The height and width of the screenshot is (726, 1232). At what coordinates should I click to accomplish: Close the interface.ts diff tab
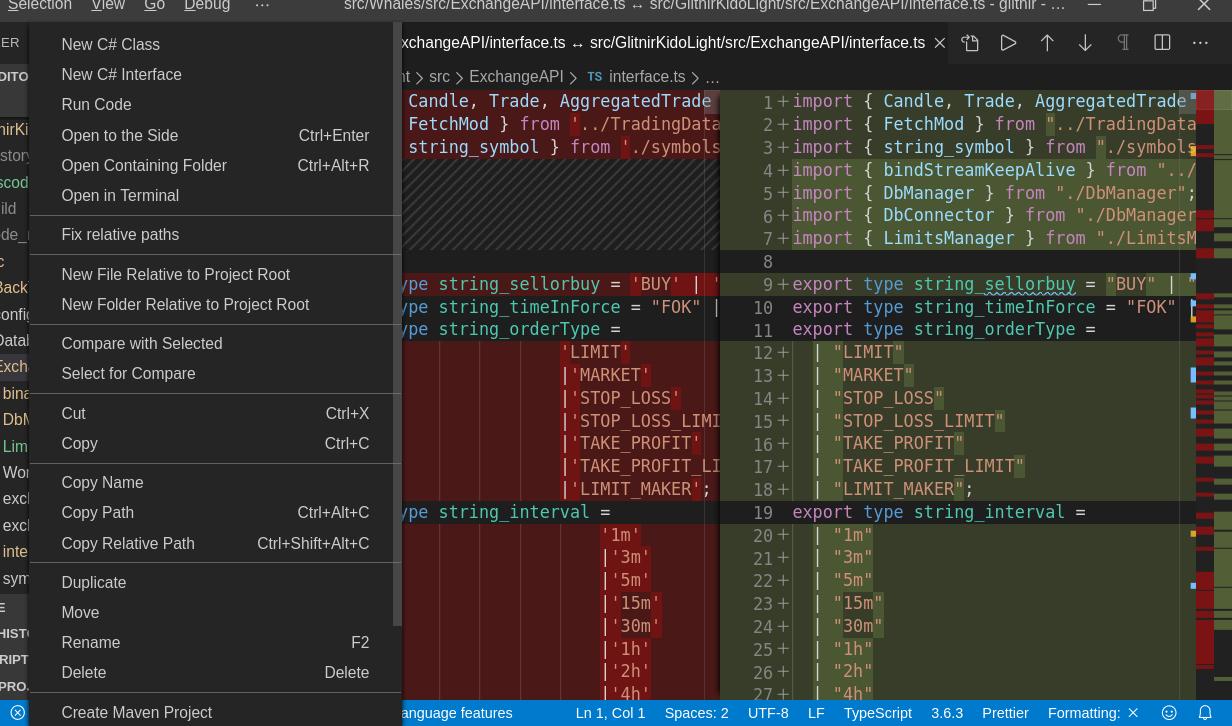point(939,43)
